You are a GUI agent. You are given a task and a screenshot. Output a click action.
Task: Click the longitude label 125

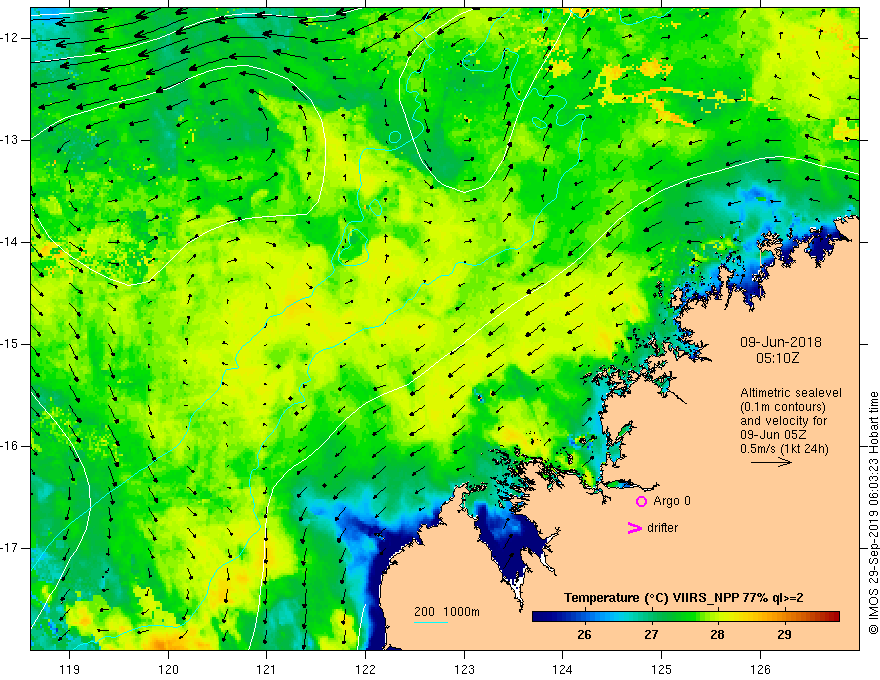(662, 669)
